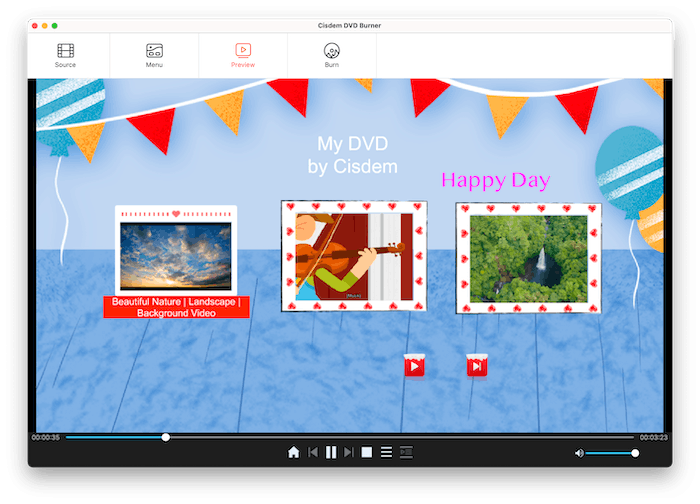Click the red next-page button on DVD menu
The height and width of the screenshot is (504, 700).
(x=477, y=366)
